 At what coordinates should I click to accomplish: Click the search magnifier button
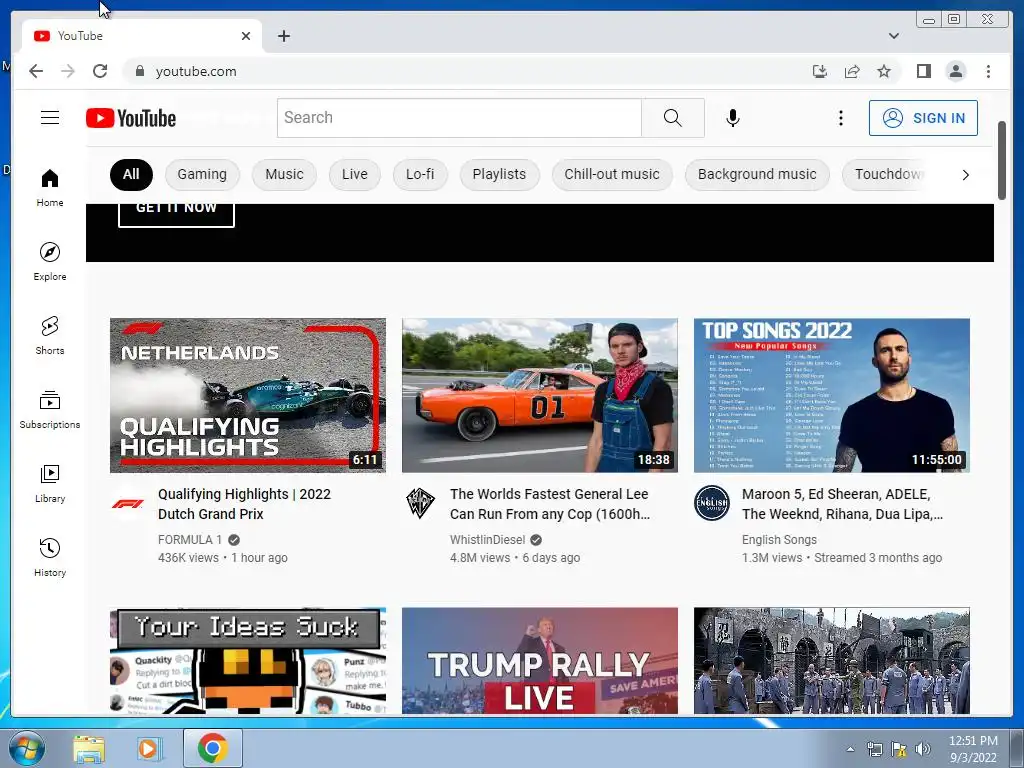click(673, 118)
